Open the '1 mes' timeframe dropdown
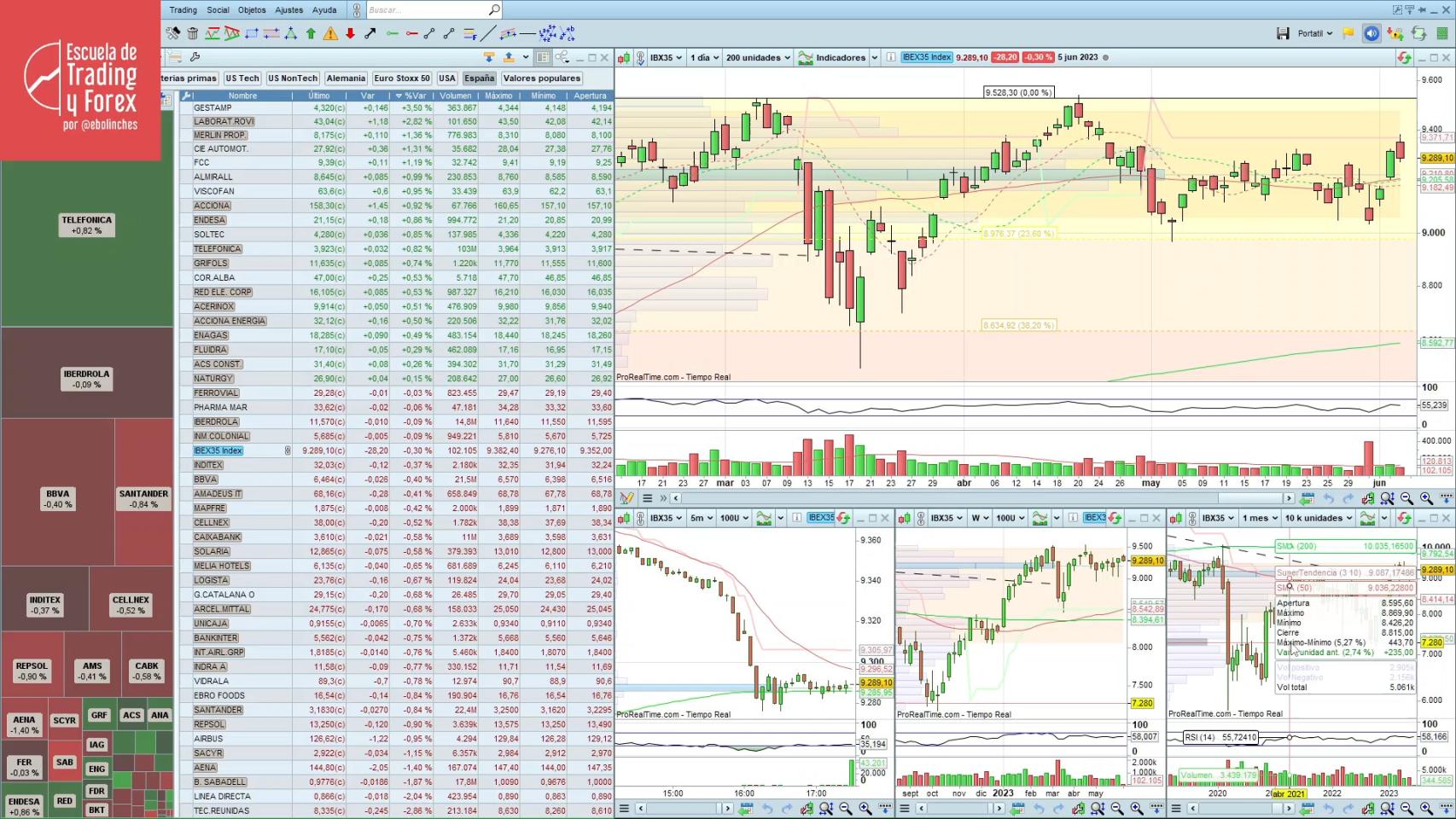This screenshot has width=1456, height=819. (1260, 518)
